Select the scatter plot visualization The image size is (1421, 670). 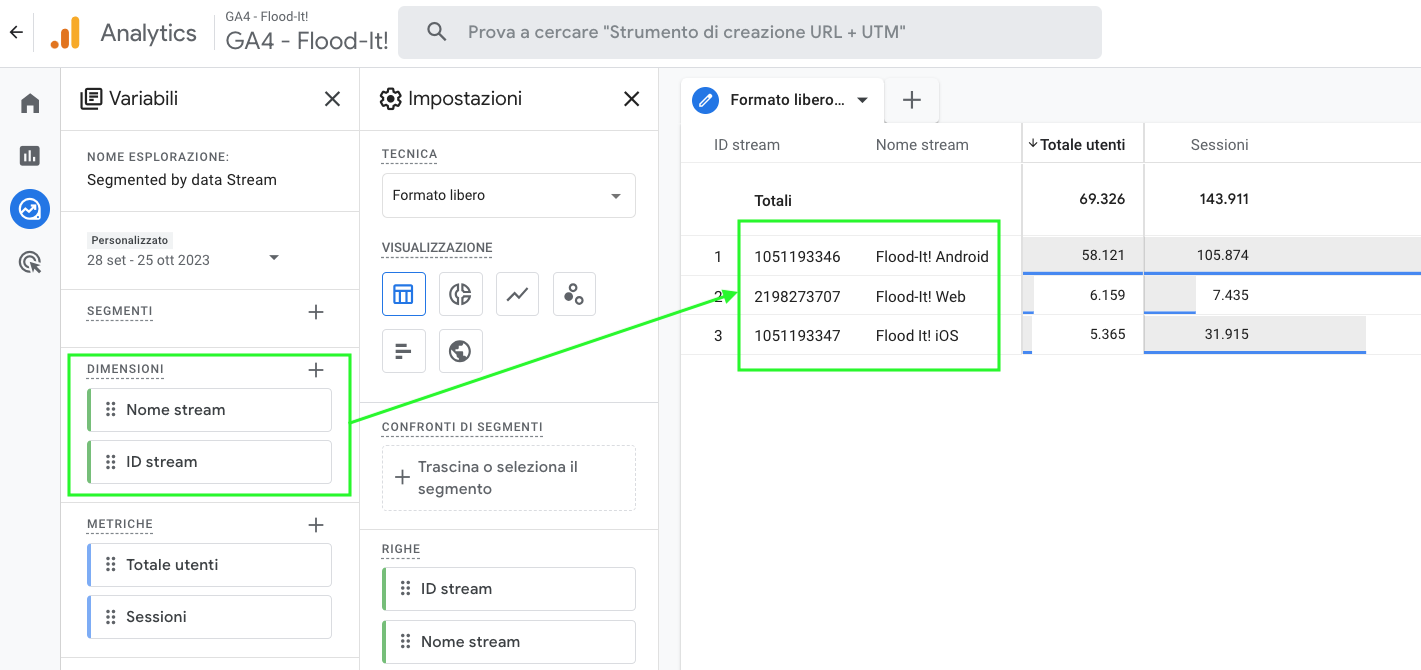click(x=574, y=294)
